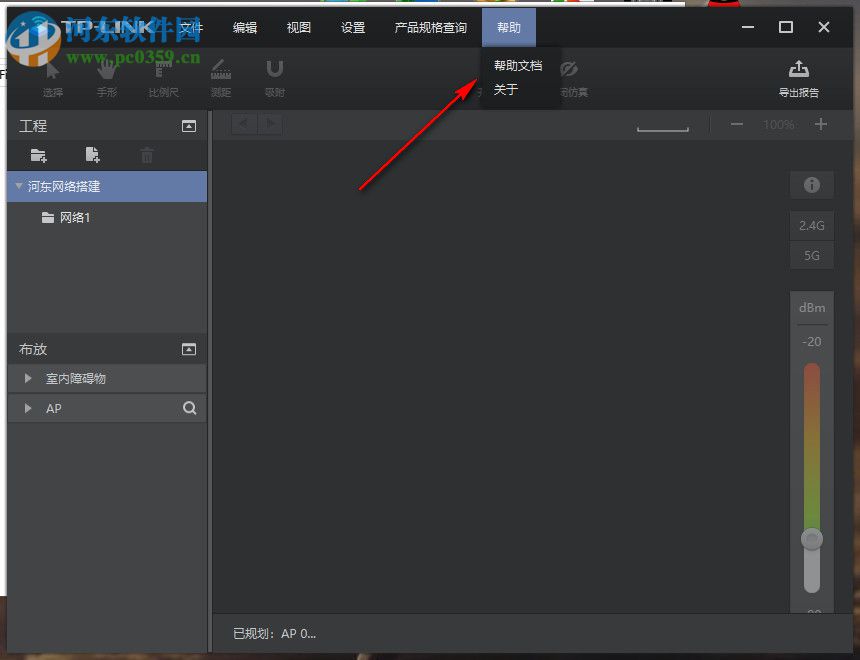Activate the 手形 (Hand) pan tool
860x660 pixels.
tap(106, 70)
